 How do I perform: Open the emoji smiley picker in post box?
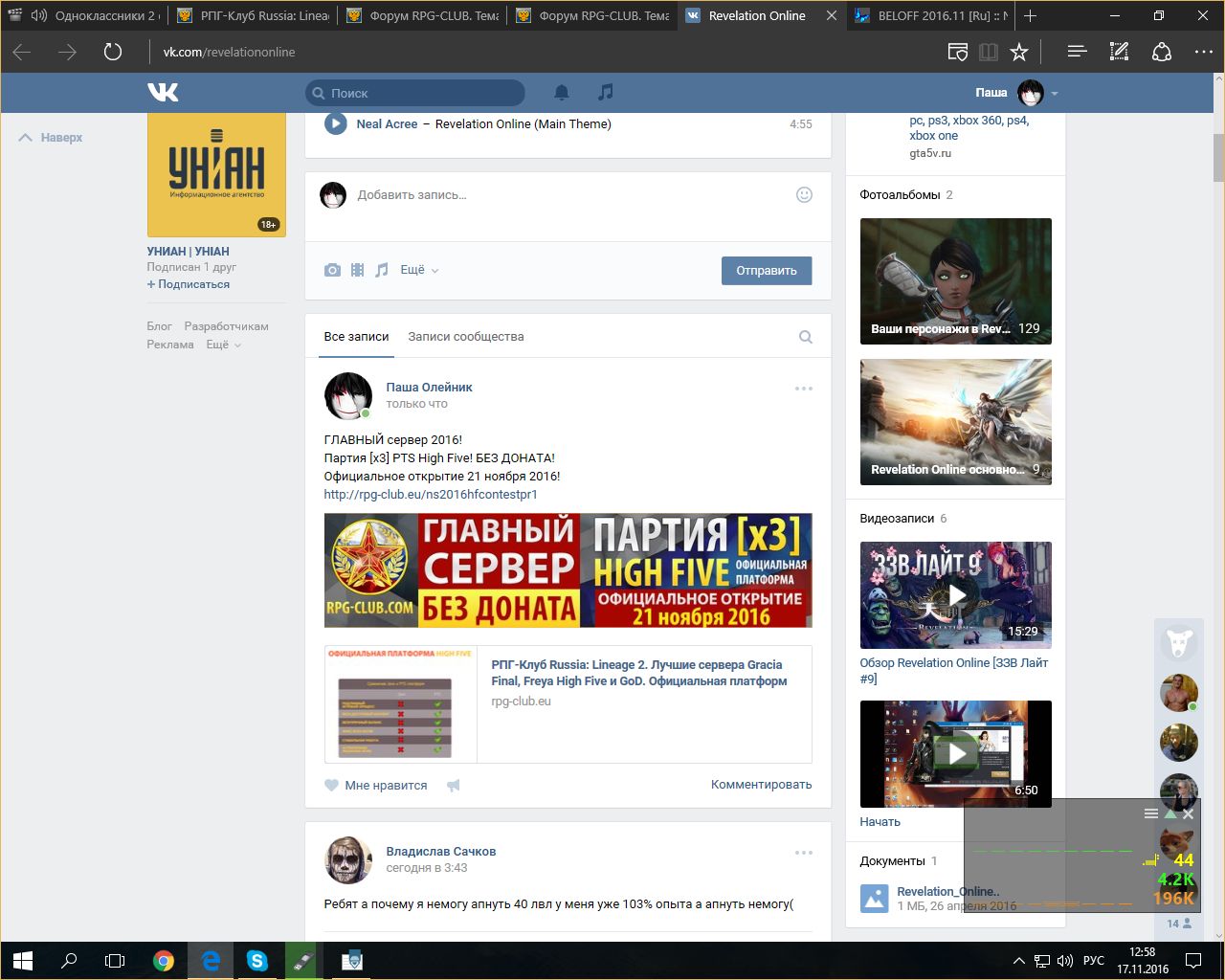click(x=804, y=194)
